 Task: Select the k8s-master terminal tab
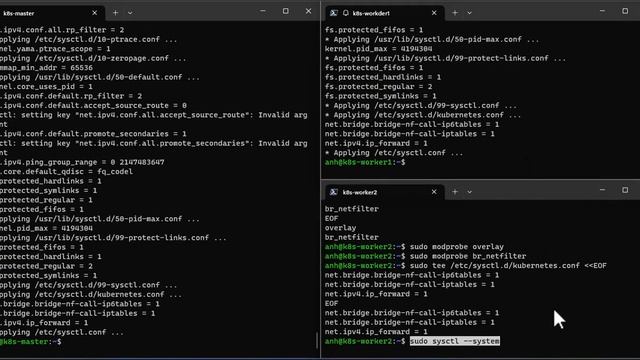(51, 13)
